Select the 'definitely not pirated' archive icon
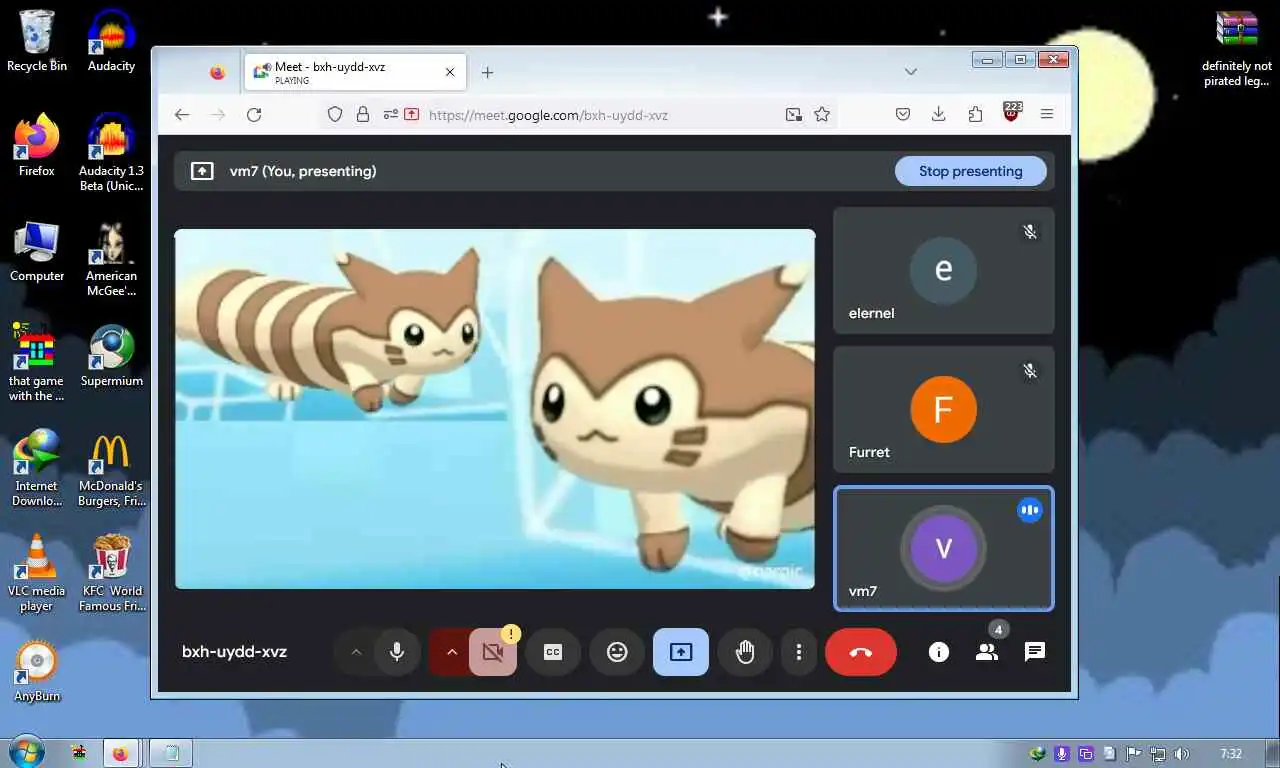 [1237, 49]
